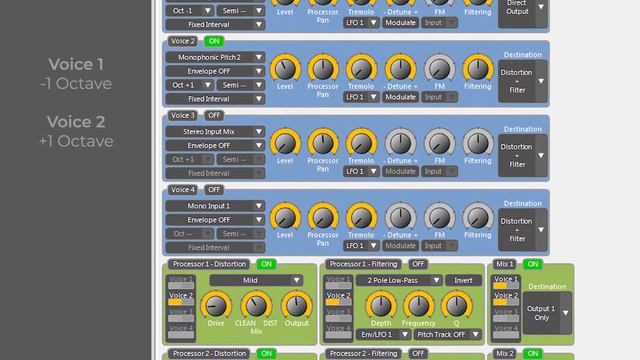Click Voice 3 Level knob

(285, 143)
